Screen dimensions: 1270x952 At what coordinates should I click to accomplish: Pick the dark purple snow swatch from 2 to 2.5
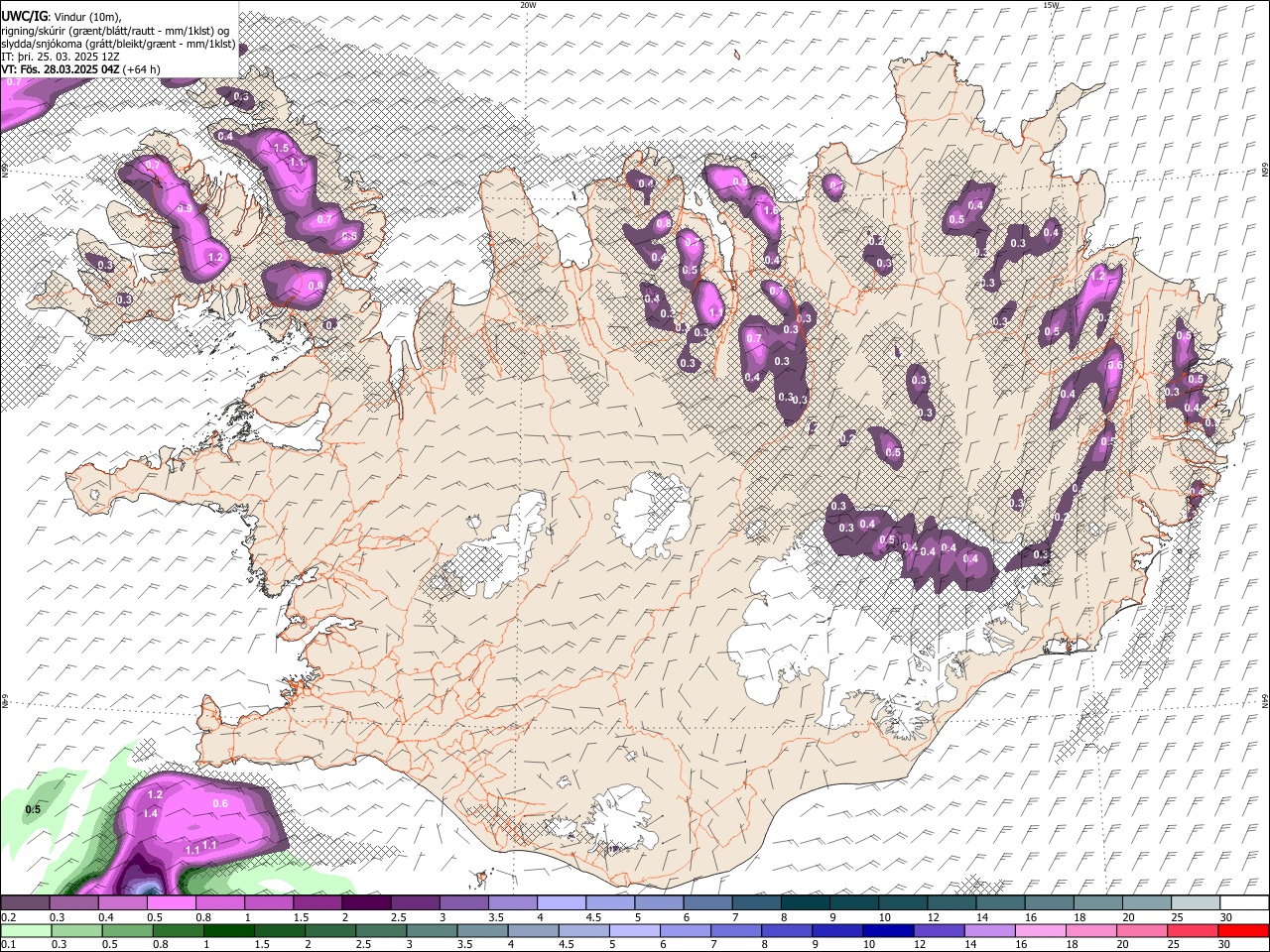click(367, 903)
